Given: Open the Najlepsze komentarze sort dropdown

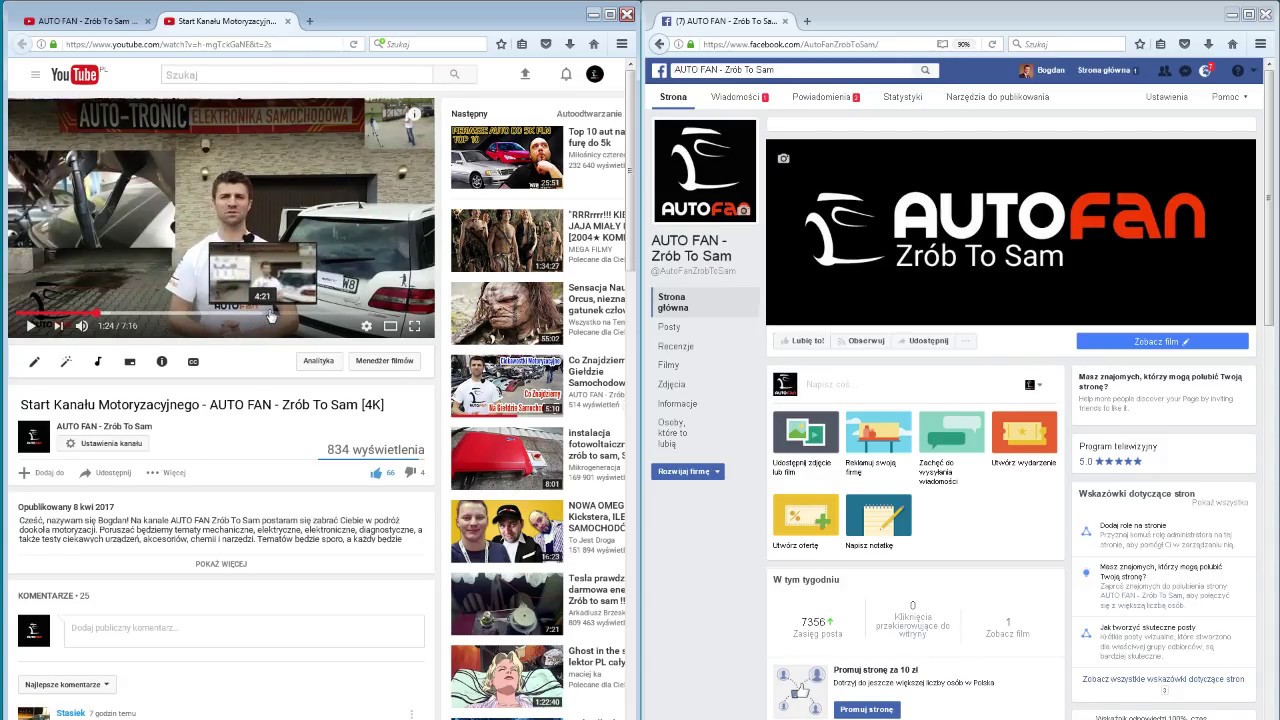Looking at the screenshot, I should (x=66, y=685).
